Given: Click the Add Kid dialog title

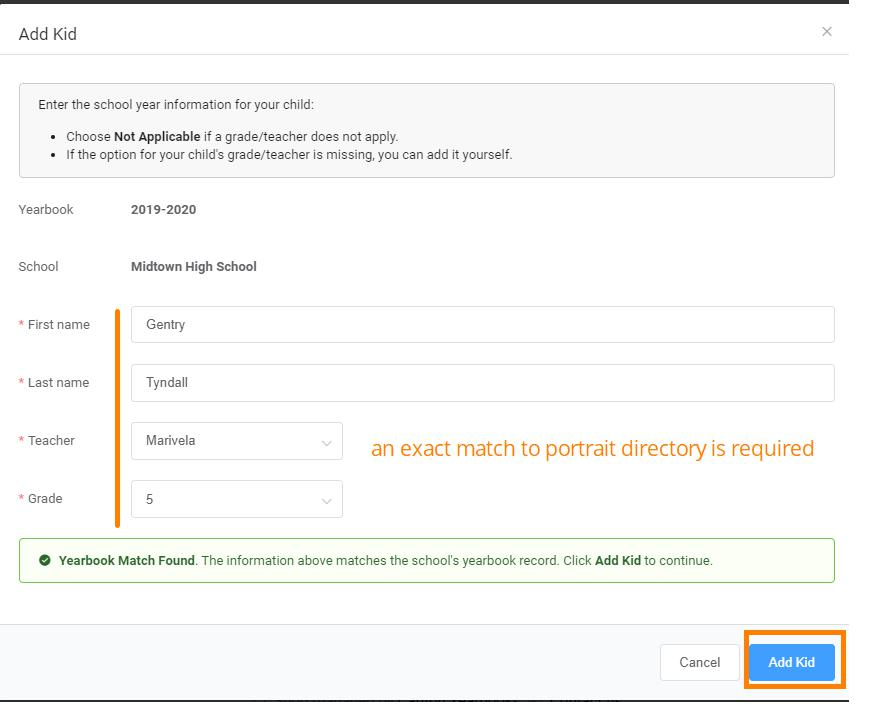Looking at the screenshot, I should [x=48, y=34].
